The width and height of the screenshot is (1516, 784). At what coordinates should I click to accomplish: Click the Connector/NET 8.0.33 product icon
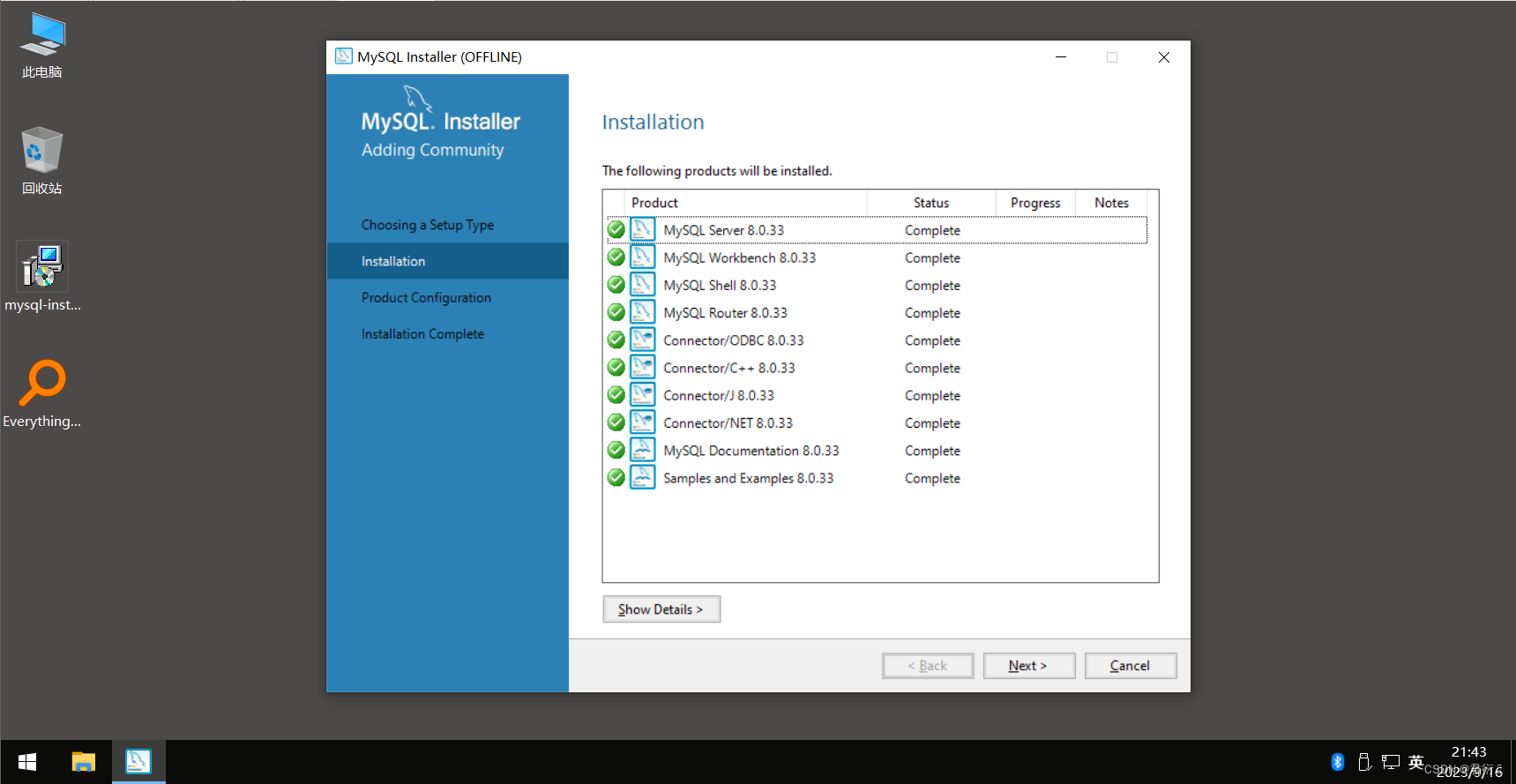tap(642, 422)
